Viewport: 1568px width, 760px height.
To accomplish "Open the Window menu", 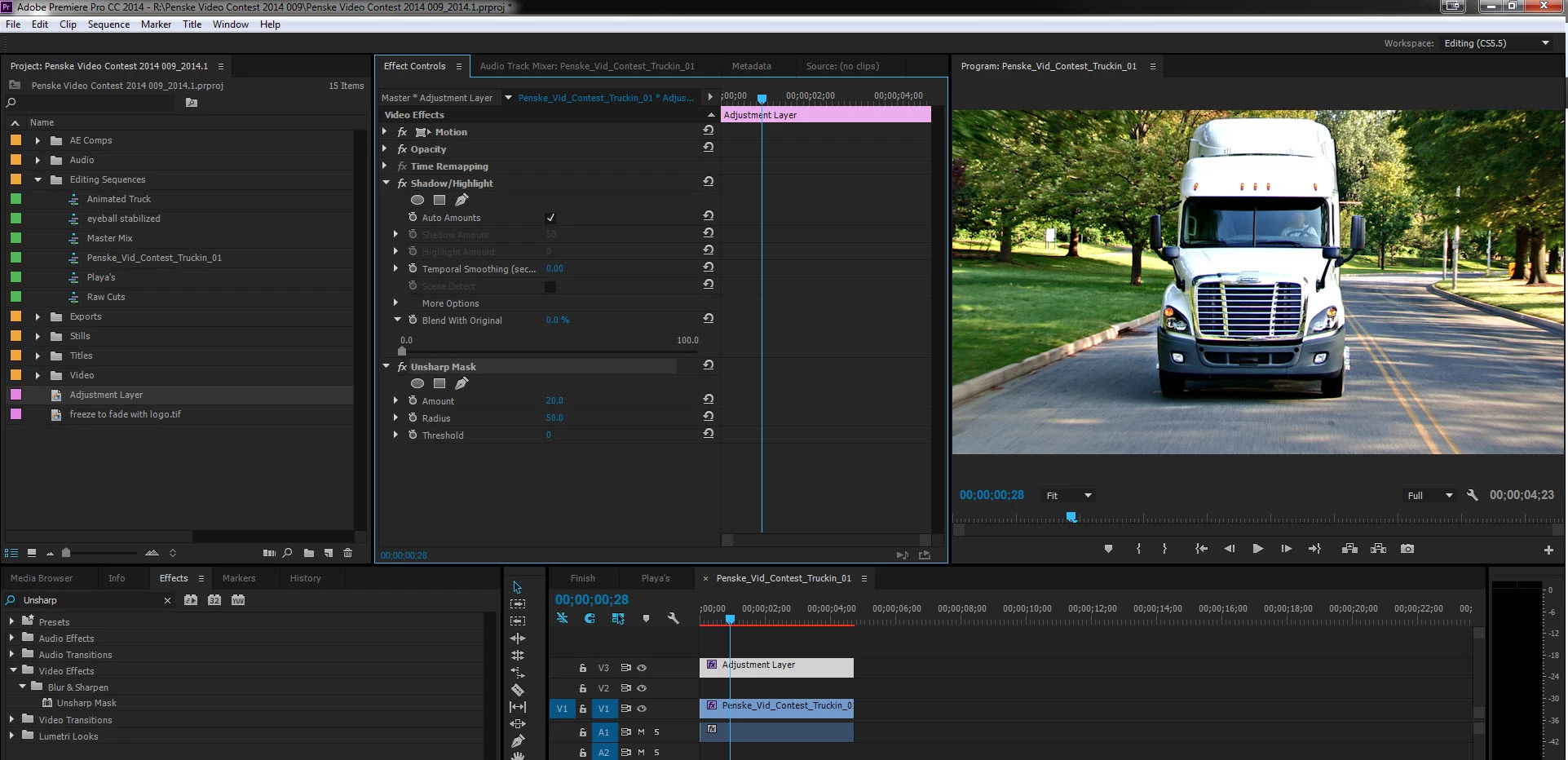I will [x=231, y=24].
